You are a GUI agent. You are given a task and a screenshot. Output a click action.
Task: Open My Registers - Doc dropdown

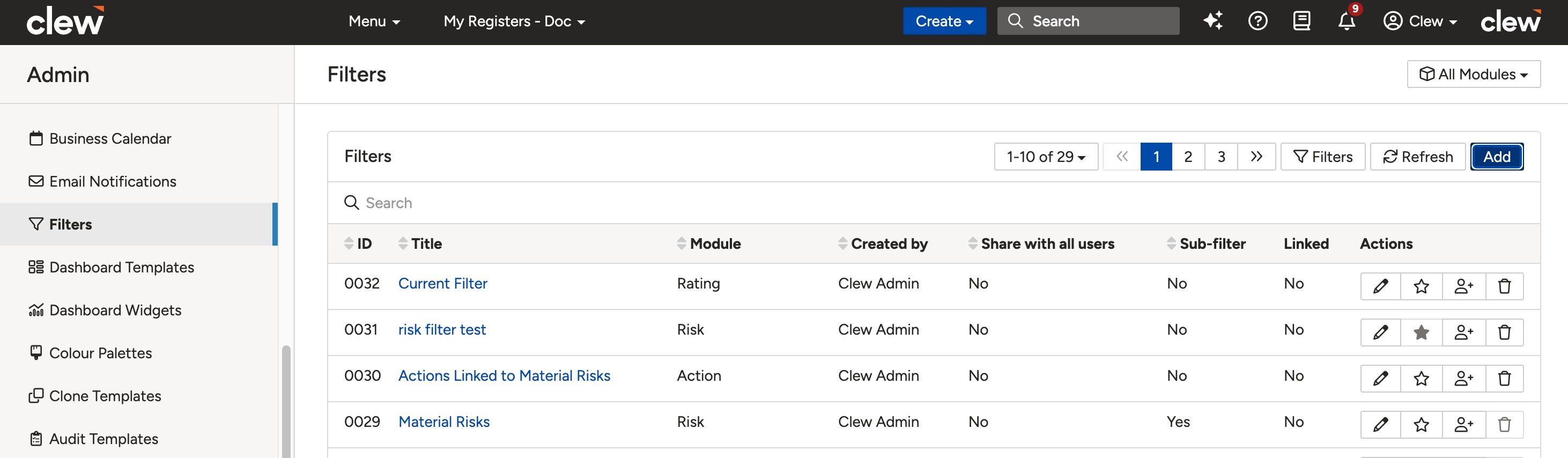[x=514, y=21]
